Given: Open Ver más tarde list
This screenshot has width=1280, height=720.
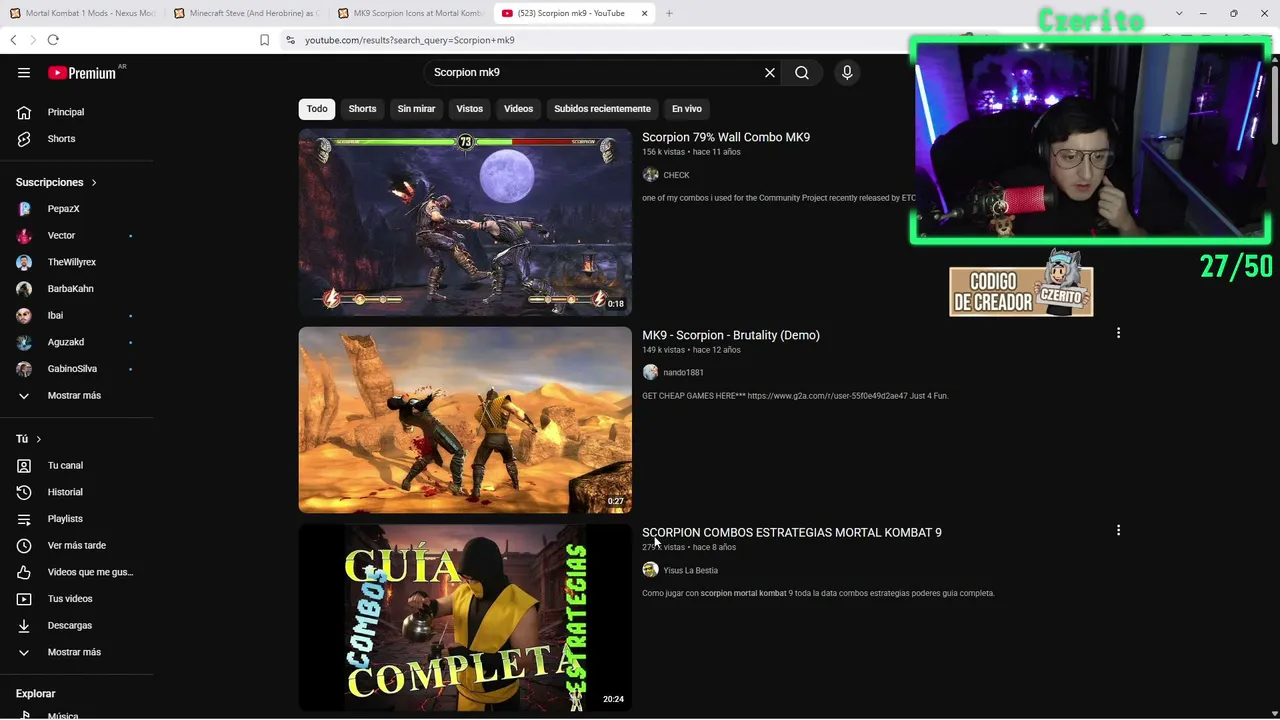Looking at the screenshot, I should pyautogui.click(x=77, y=545).
